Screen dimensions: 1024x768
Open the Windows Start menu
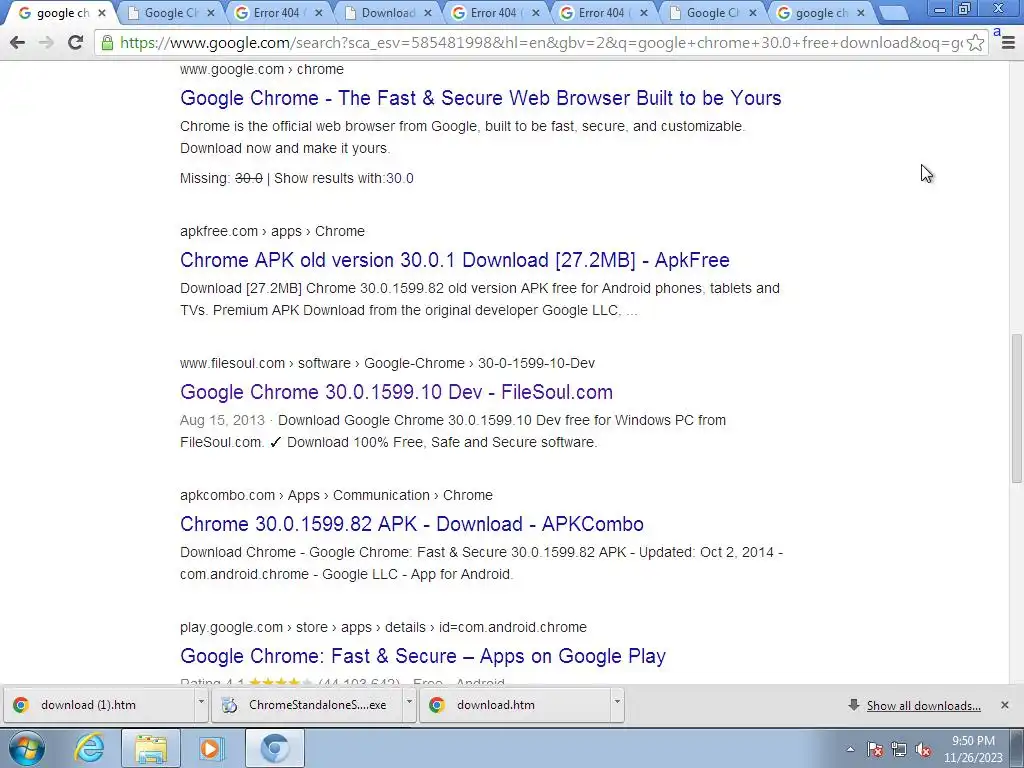click(x=27, y=748)
